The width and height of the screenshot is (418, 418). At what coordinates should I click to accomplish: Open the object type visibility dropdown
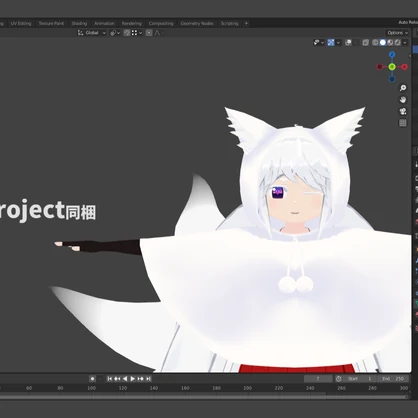319,42
